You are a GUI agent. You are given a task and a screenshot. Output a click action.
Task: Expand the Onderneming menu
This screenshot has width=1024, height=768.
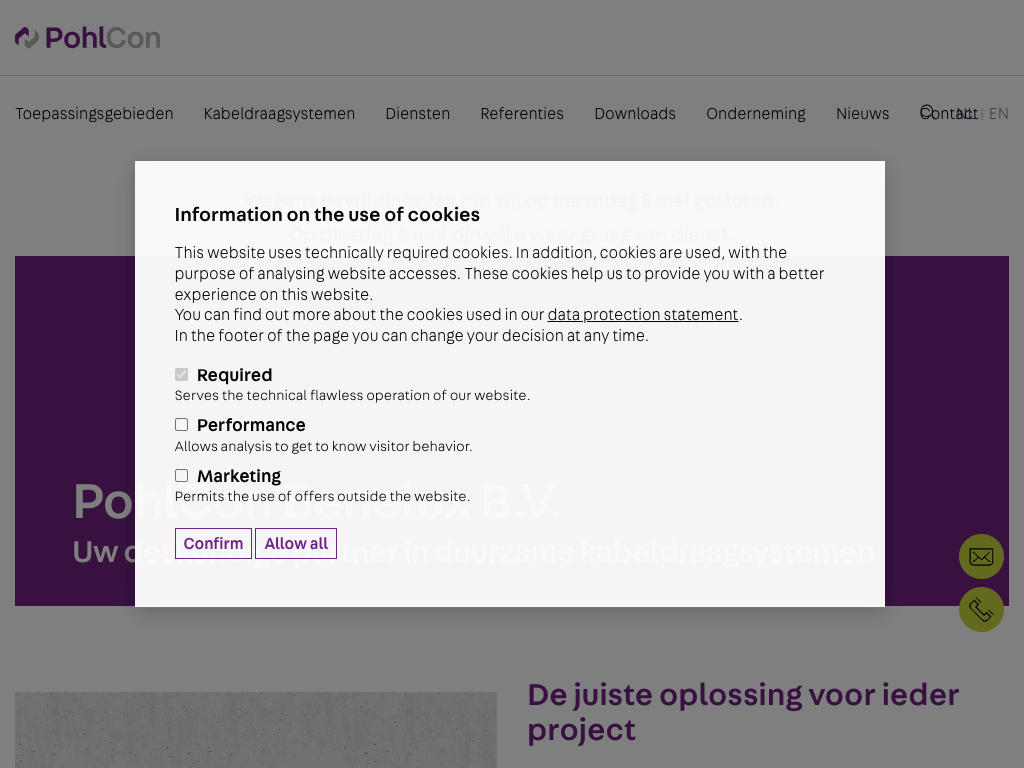755,114
